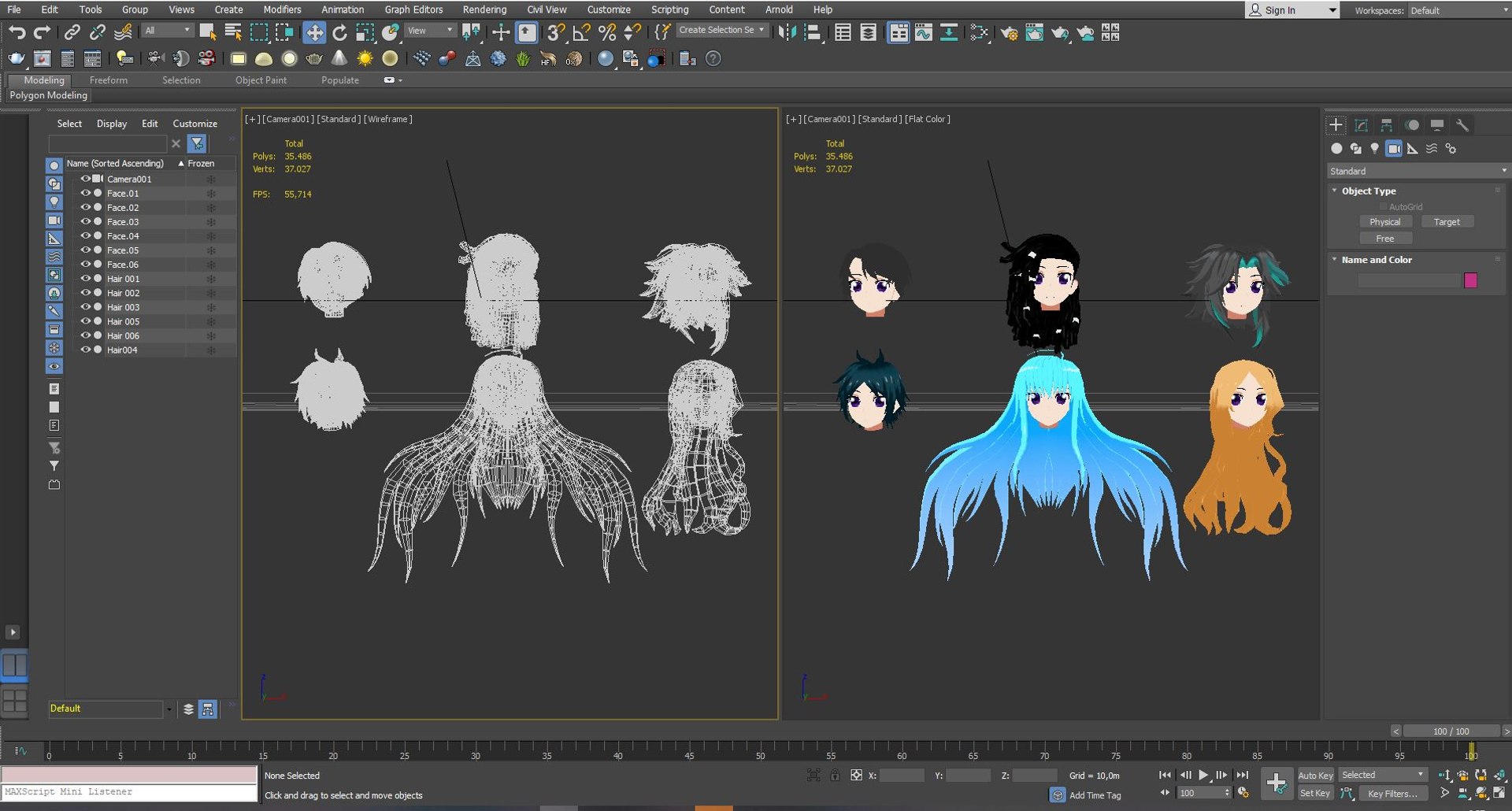Screen dimensions: 1512x811
Task: Toggle the Auto Key mode
Action: pyautogui.click(x=1315, y=775)
